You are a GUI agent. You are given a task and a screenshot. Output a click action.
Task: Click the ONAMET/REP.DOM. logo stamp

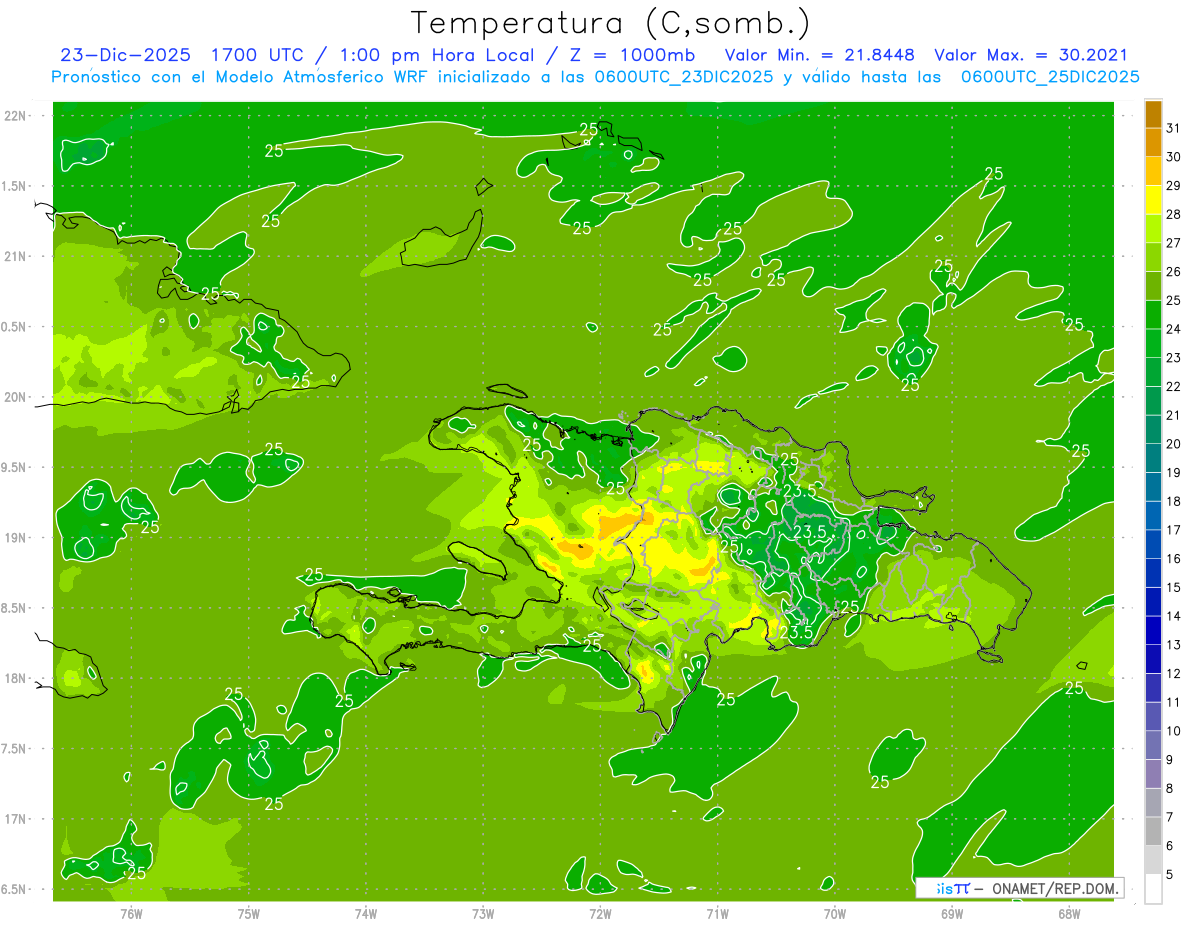click(1019, 888)
